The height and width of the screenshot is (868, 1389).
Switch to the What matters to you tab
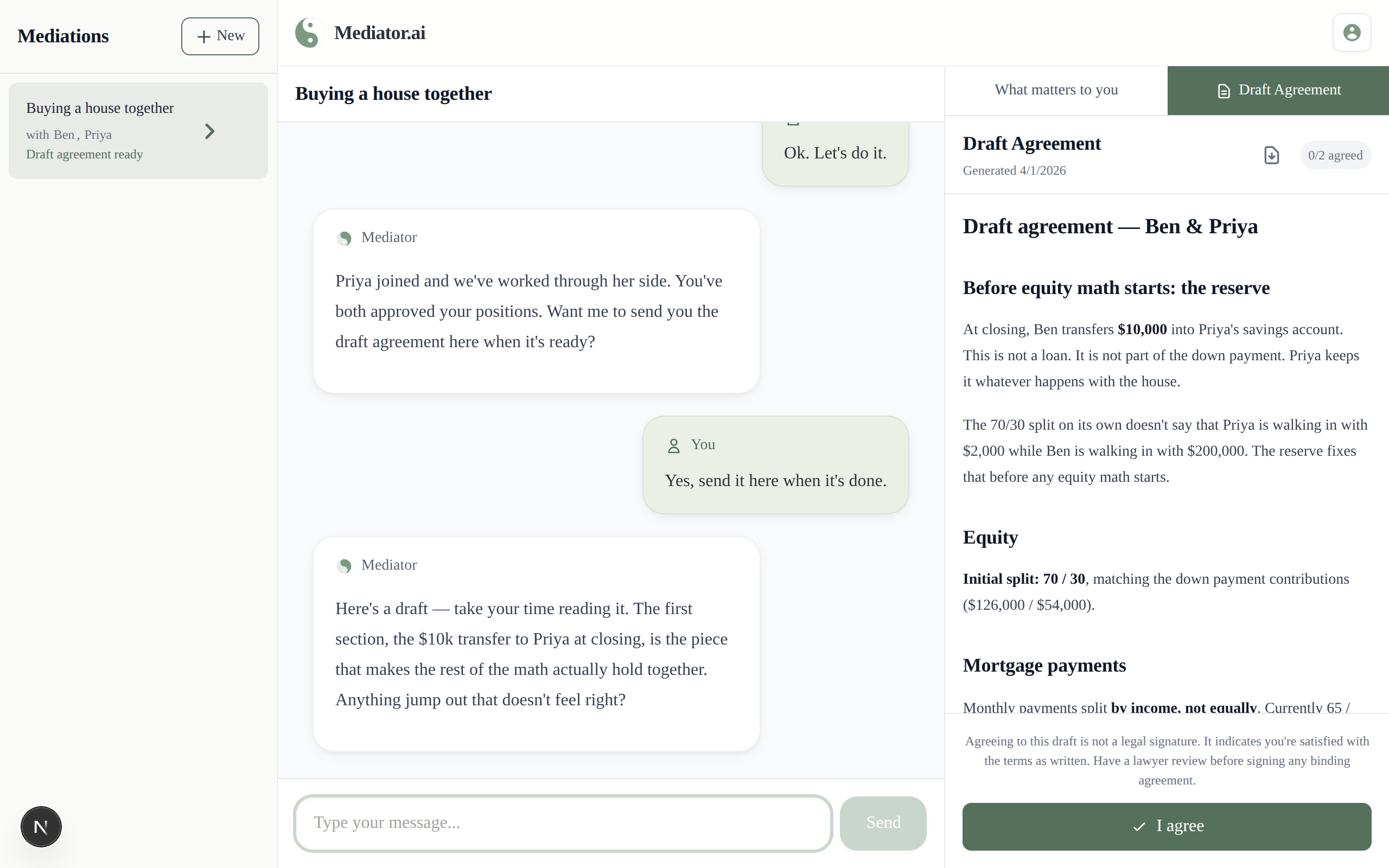click(x=1055, y=90)
